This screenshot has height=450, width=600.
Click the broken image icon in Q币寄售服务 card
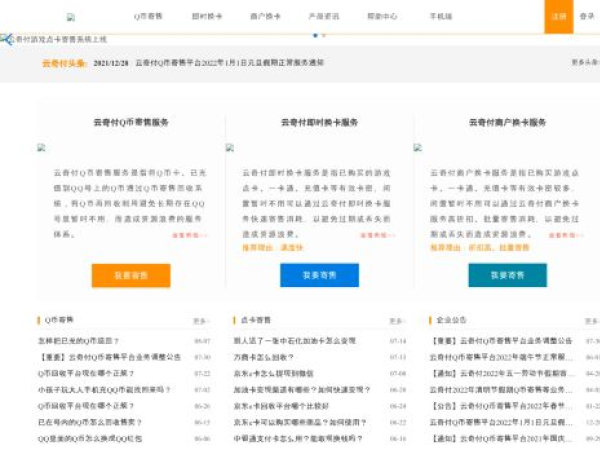[x=42, y=147]
